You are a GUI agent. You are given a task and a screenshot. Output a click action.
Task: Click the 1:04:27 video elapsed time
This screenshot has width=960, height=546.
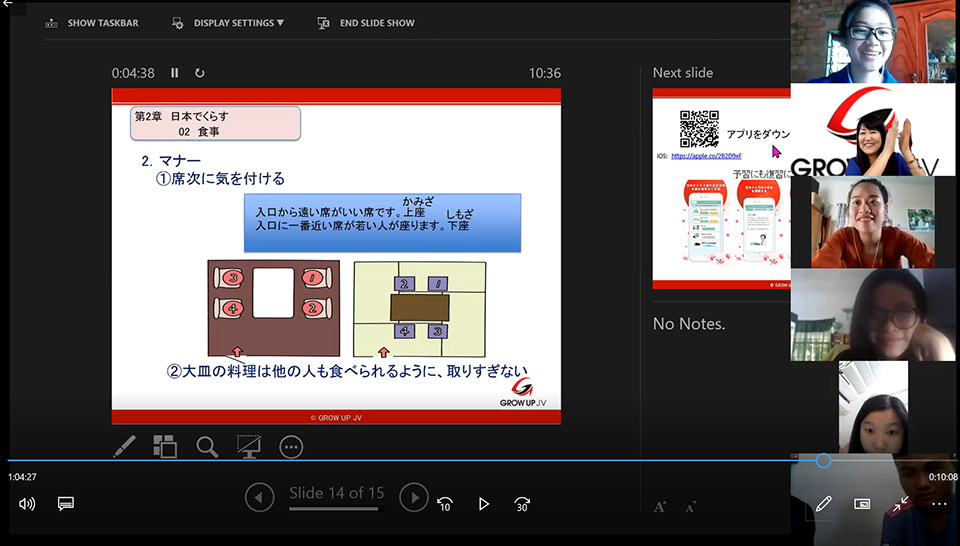click(x=22, y=477)
